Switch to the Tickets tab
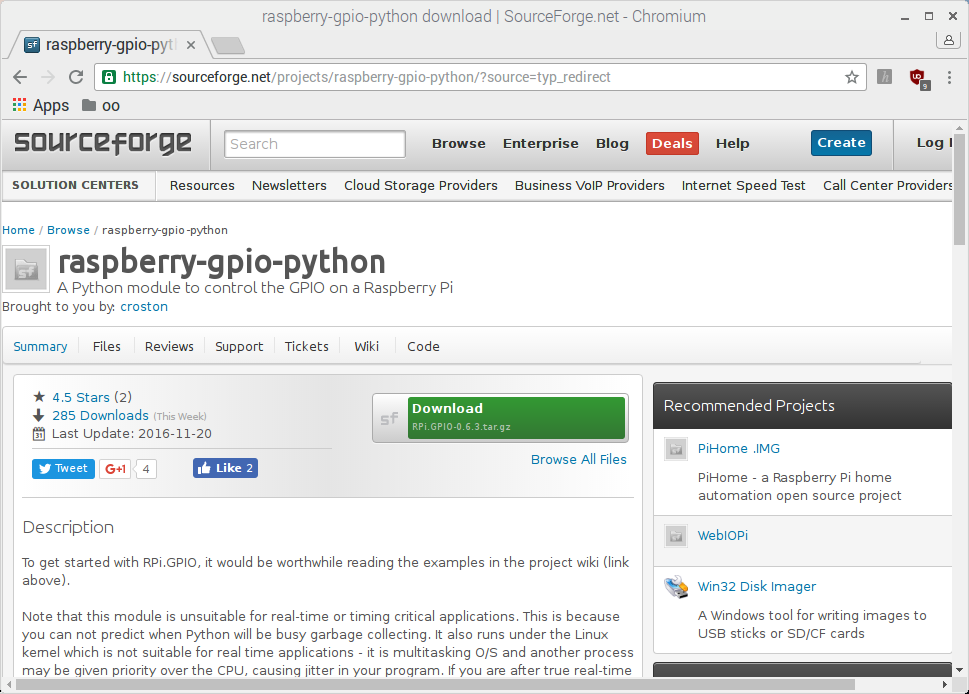Screen dimensions: 969x694 click(307, 347)
